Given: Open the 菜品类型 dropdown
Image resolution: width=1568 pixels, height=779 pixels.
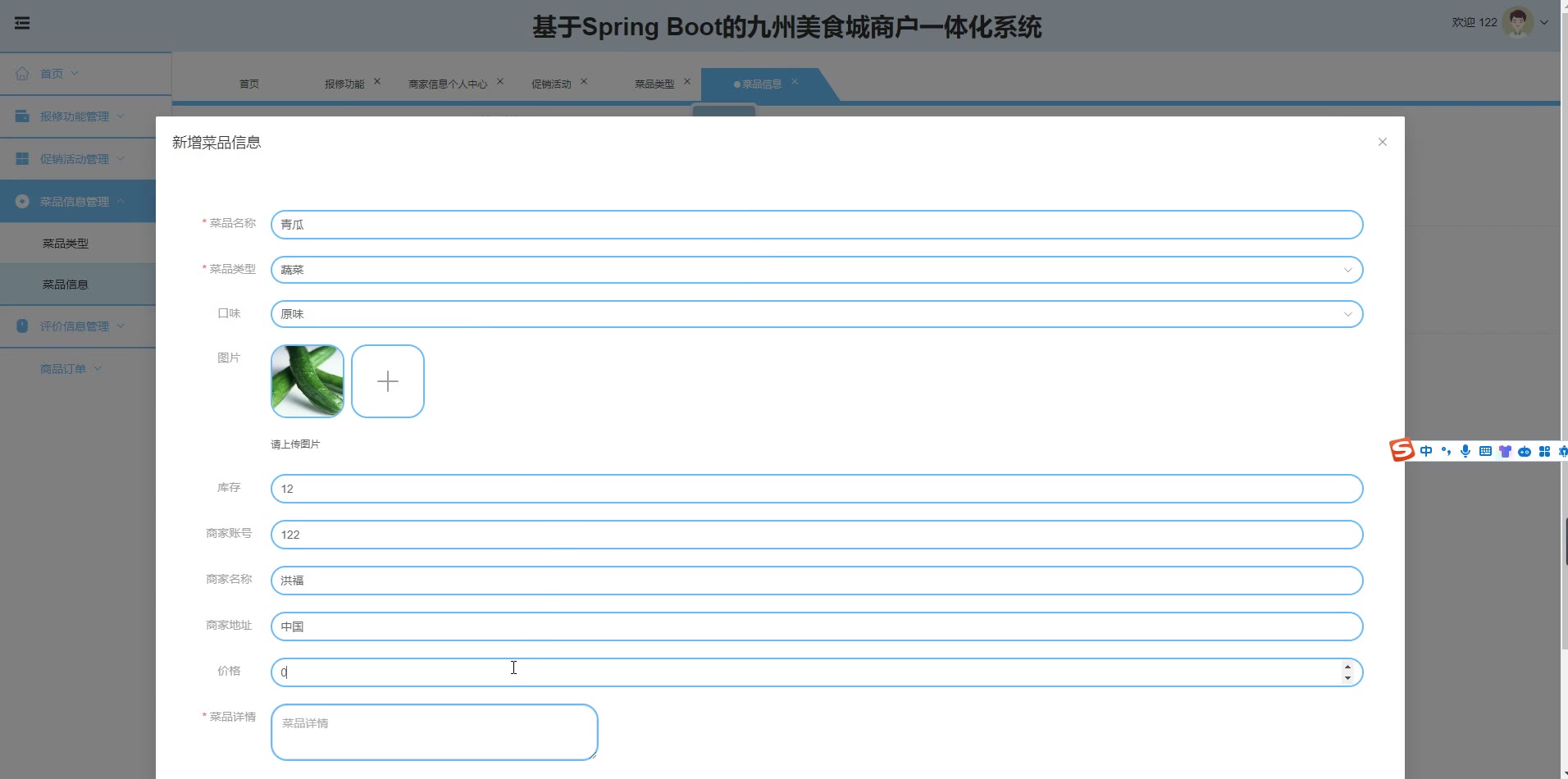Looking at the screenshot, I should [817, 270].
